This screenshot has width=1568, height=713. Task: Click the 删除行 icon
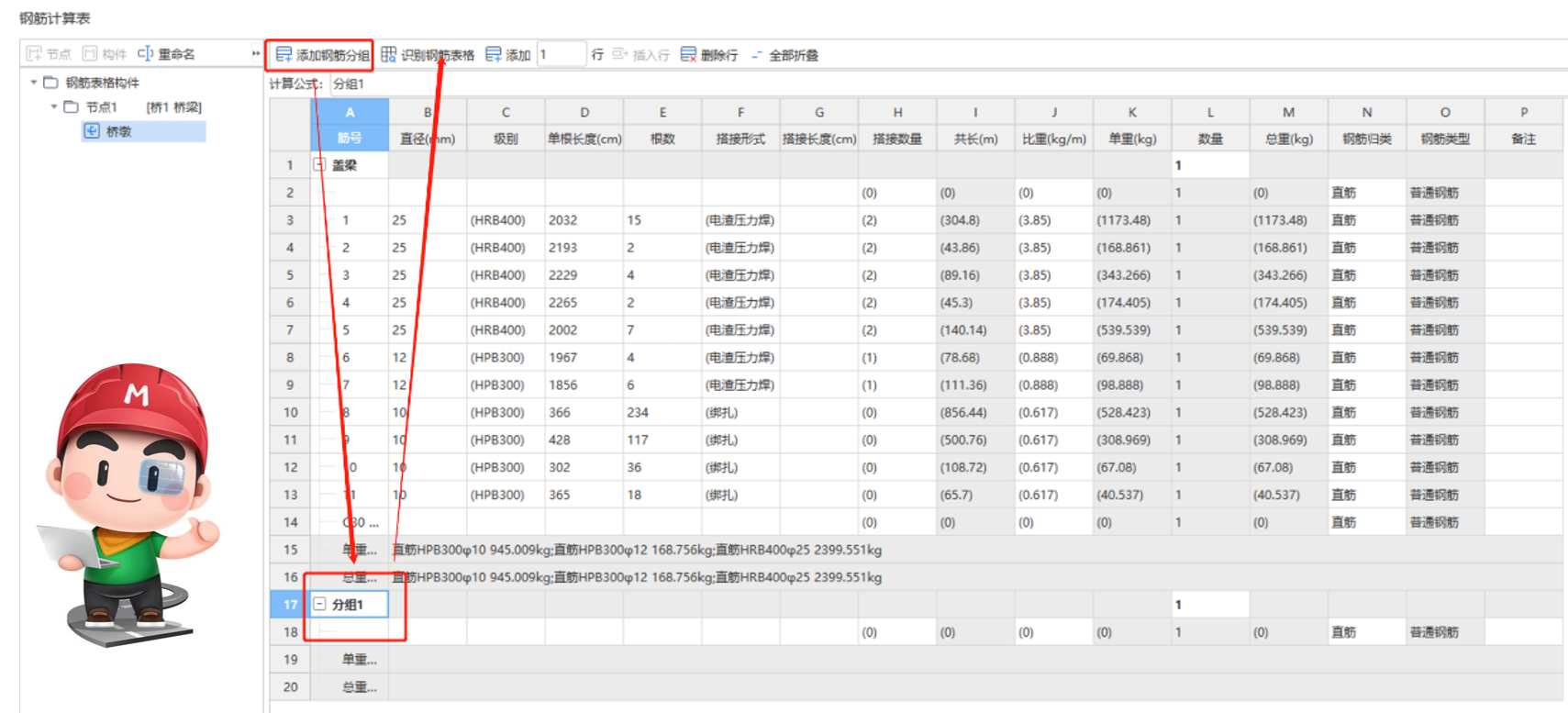688,55
